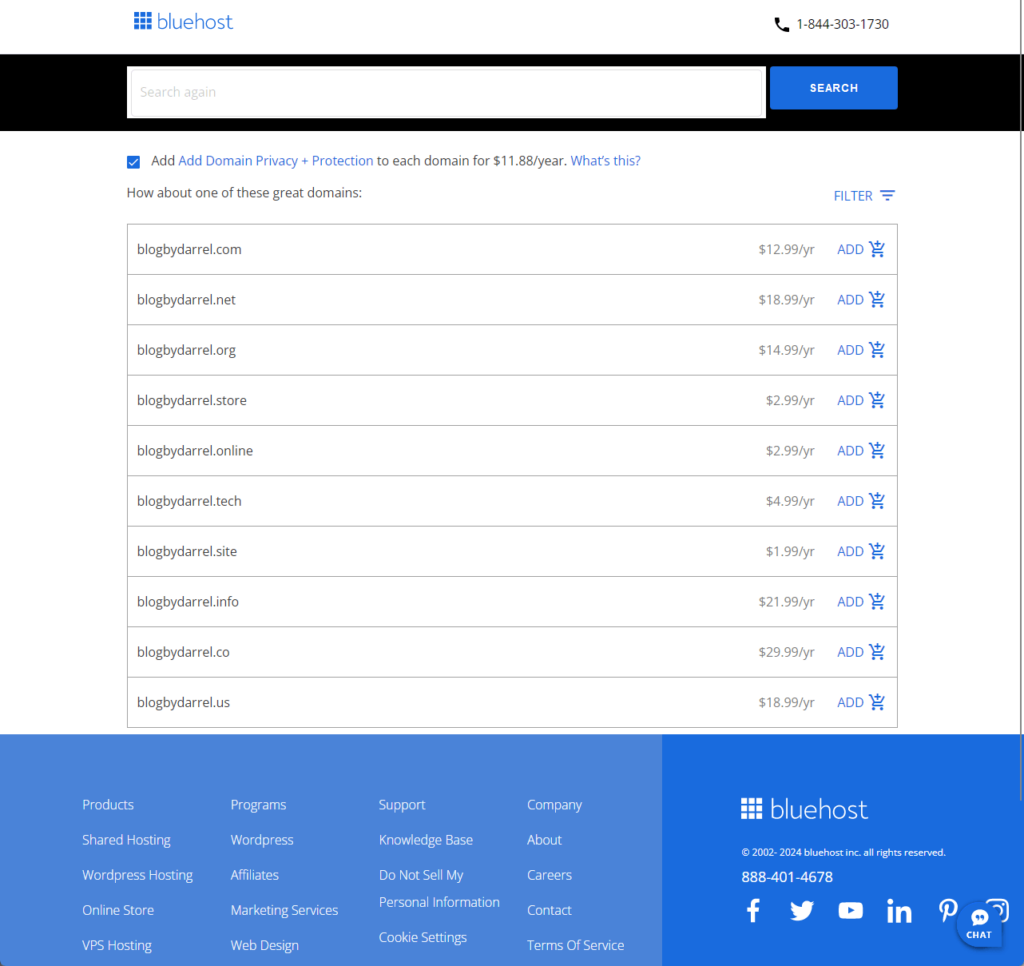Open Terms Of Service footer link
This screenshot has width=1024, height=966.
tap(575, 945)
